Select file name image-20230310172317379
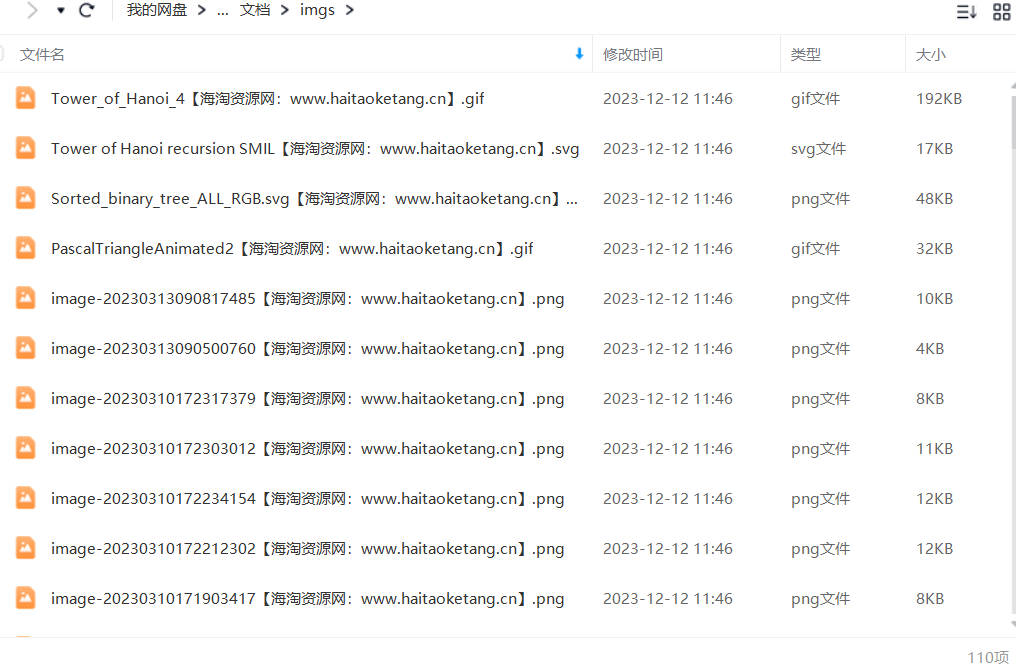 [x=308, y=398]
